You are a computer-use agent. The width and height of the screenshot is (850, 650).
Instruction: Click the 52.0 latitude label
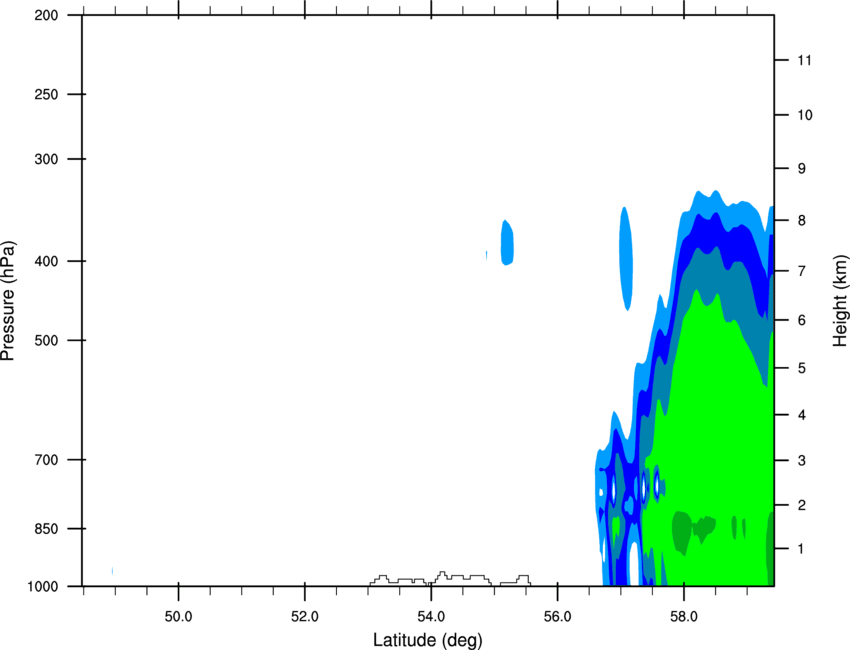(x=305, y=617)
